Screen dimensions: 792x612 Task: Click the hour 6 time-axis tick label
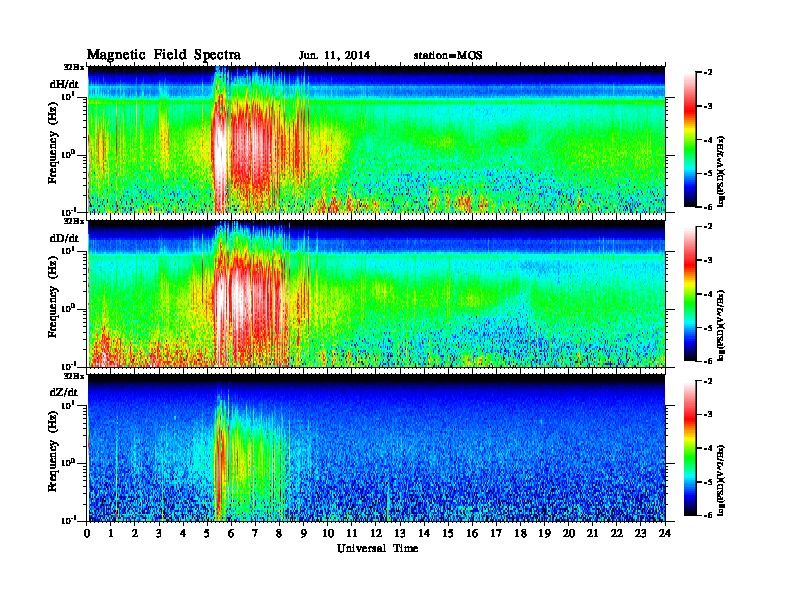click(x=231, y=533)
